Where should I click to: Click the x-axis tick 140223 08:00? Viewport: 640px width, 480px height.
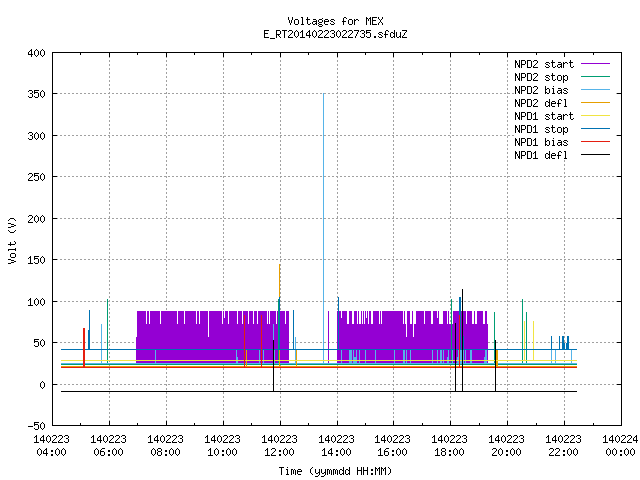[x=165, y=446]
